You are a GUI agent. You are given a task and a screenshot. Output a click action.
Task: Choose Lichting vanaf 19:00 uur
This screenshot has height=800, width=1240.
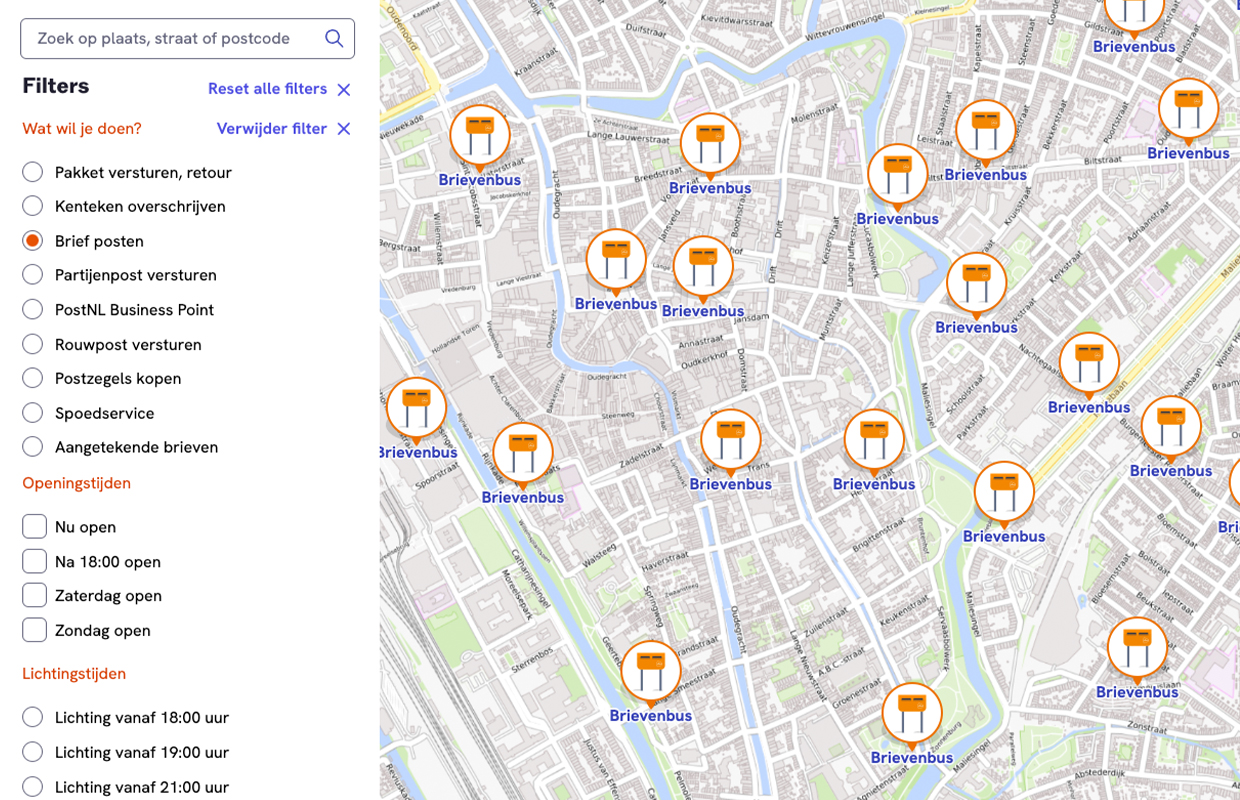coord(33,752)
